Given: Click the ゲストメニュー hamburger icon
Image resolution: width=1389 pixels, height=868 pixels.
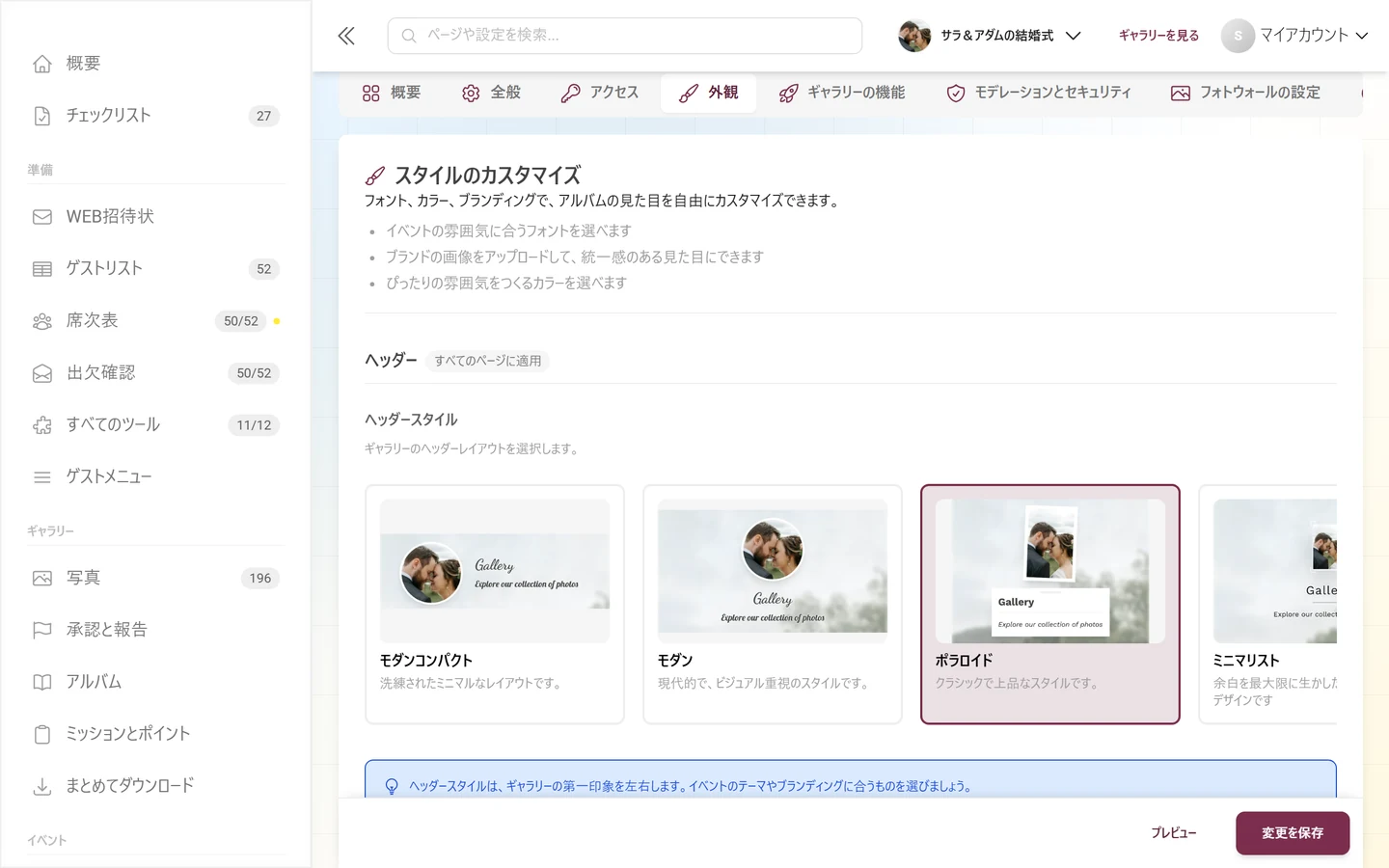Looking at the screenshot, I should click(x=42, y=477).
